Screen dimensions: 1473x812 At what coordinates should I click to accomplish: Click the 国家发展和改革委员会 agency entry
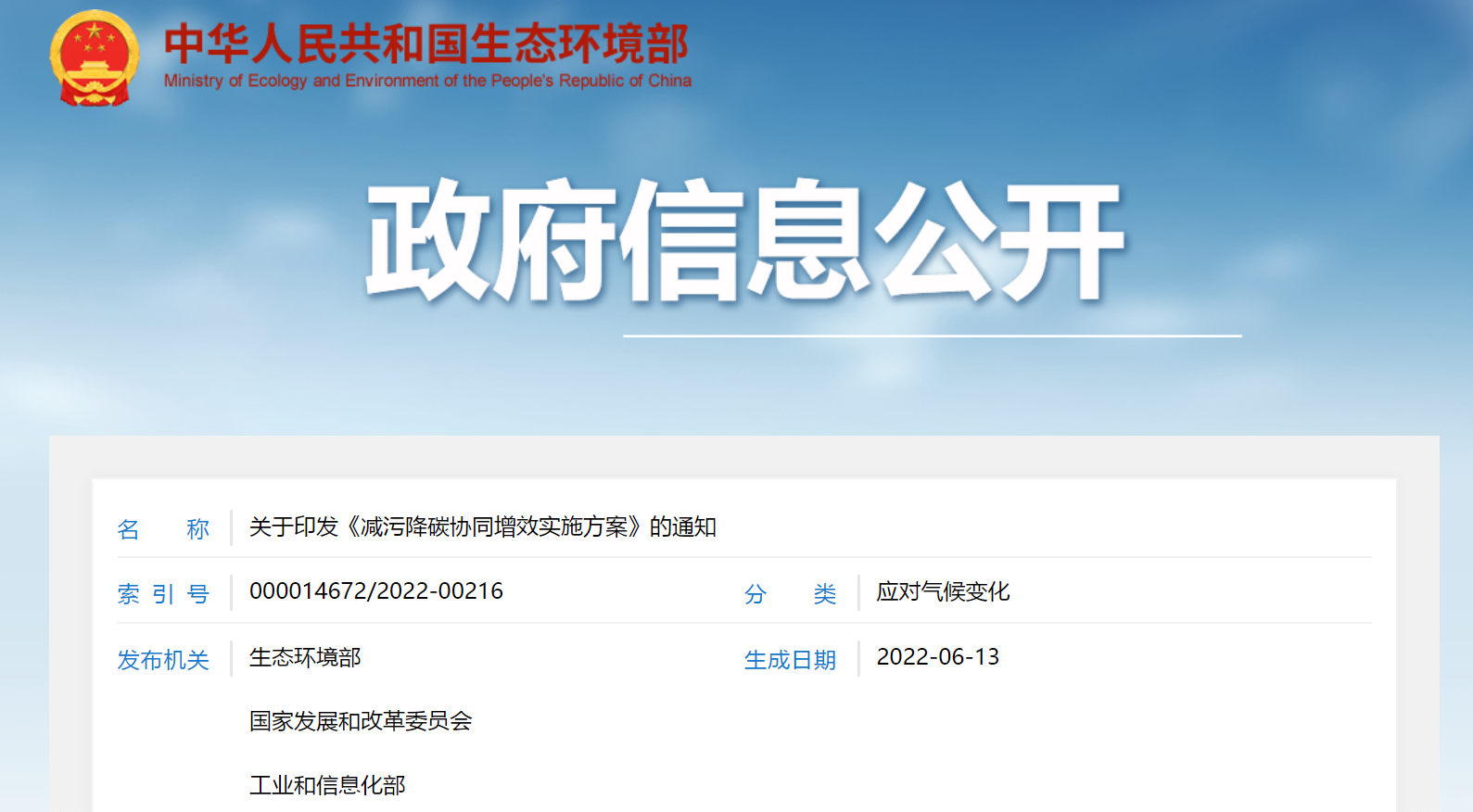click(361, 721)
